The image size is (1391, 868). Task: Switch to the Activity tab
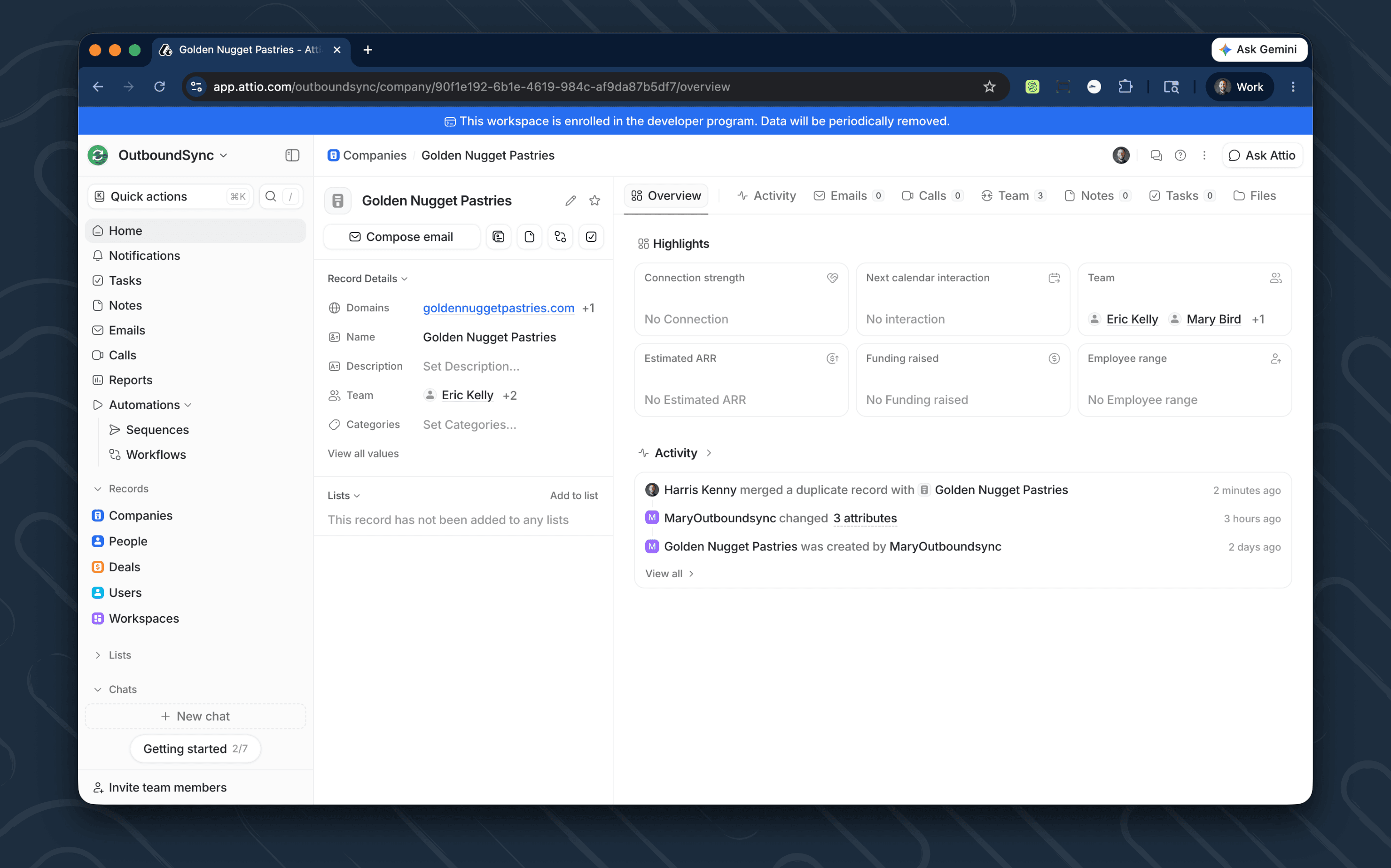click(x=767, y=196)
